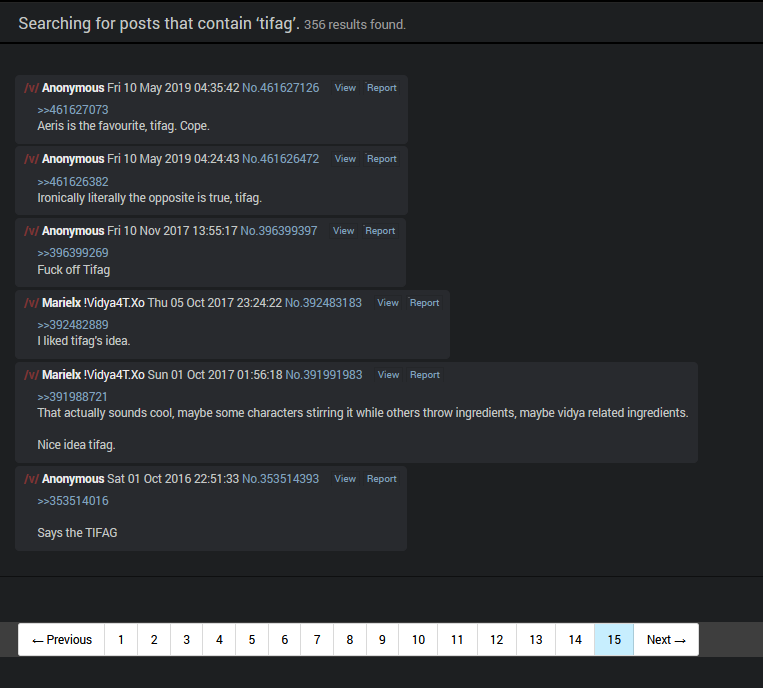Open post number link No.461627126
Screen dimensions: 763x688
tap(281, 88)
